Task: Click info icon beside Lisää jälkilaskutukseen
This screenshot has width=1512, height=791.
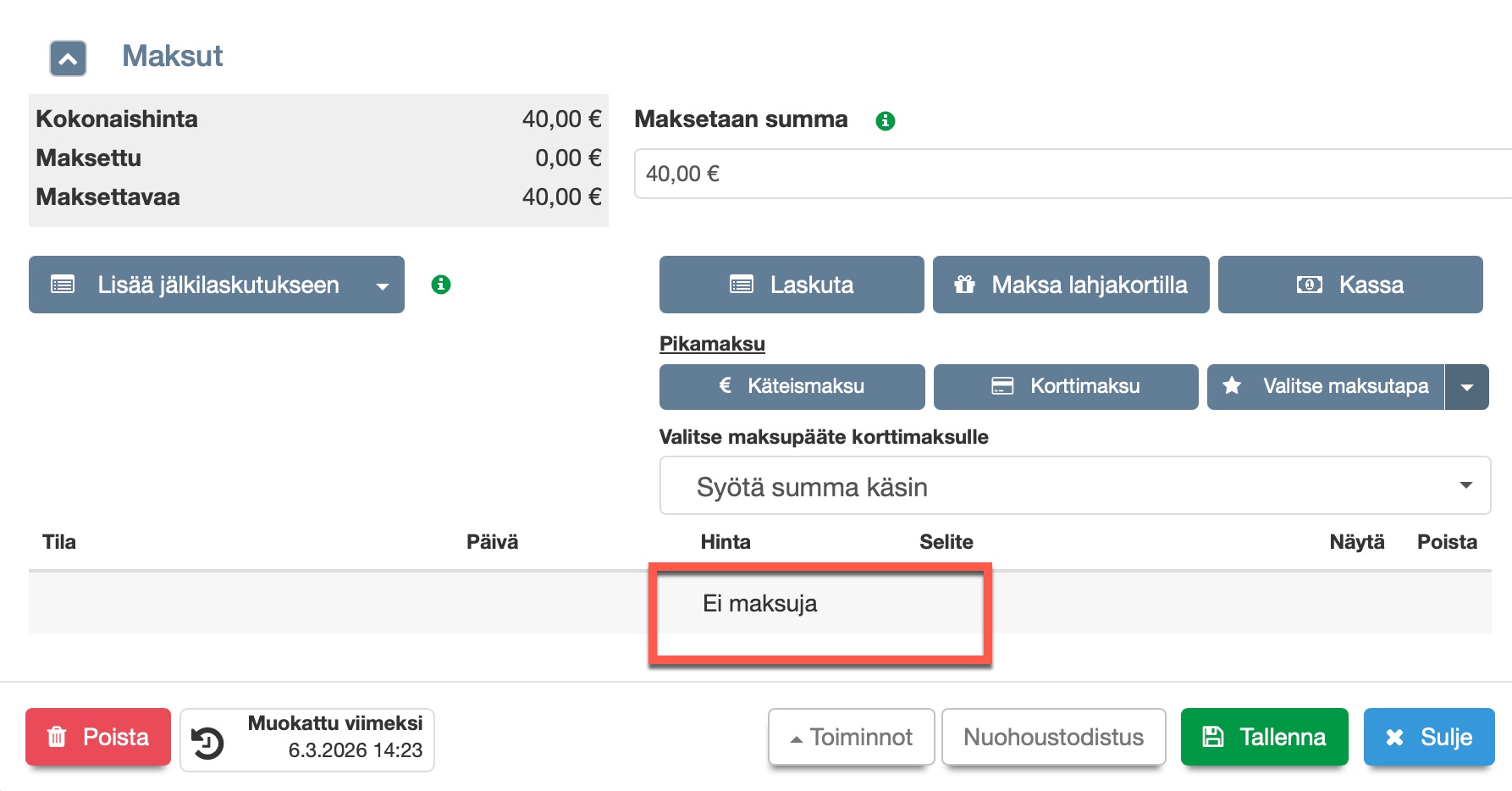Action: (x=440, y=285)
